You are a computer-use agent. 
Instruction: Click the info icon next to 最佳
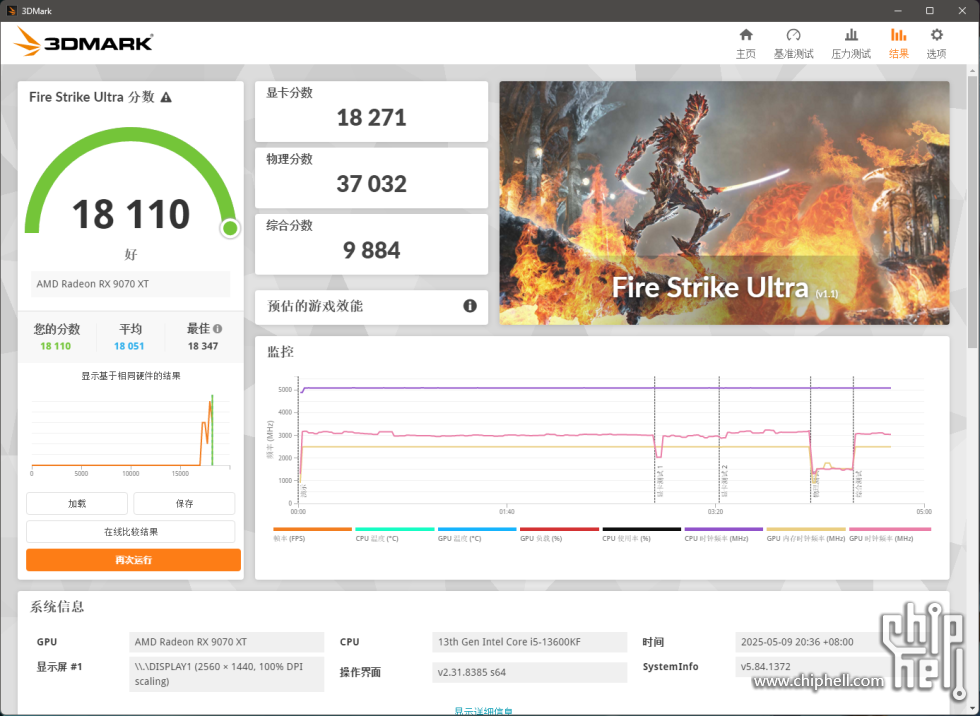coord(218,329)
